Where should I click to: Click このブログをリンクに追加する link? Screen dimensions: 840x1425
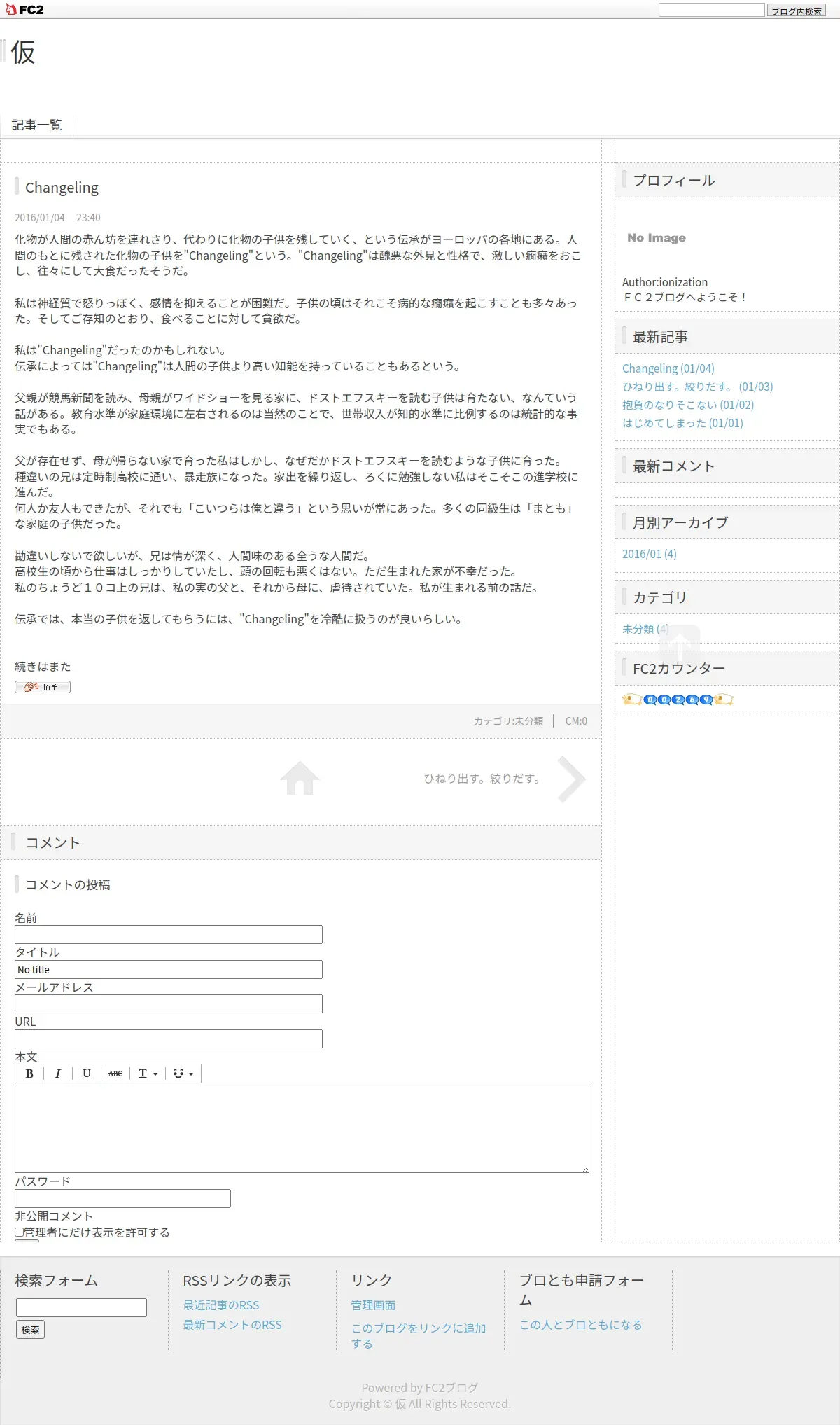(419, 1335)
